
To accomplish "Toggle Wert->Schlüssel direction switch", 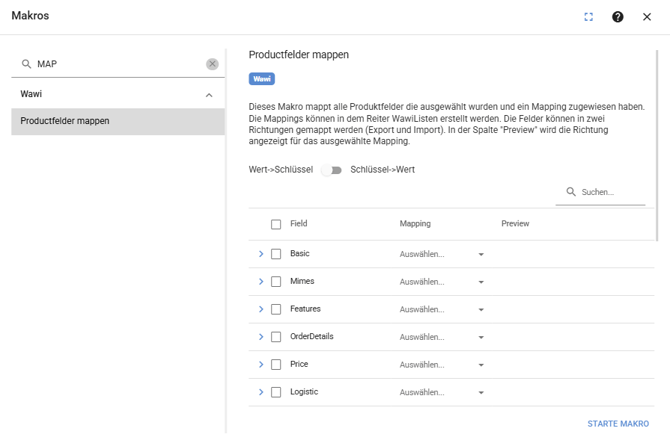I will pyautogui.click(x=332, y=170).
